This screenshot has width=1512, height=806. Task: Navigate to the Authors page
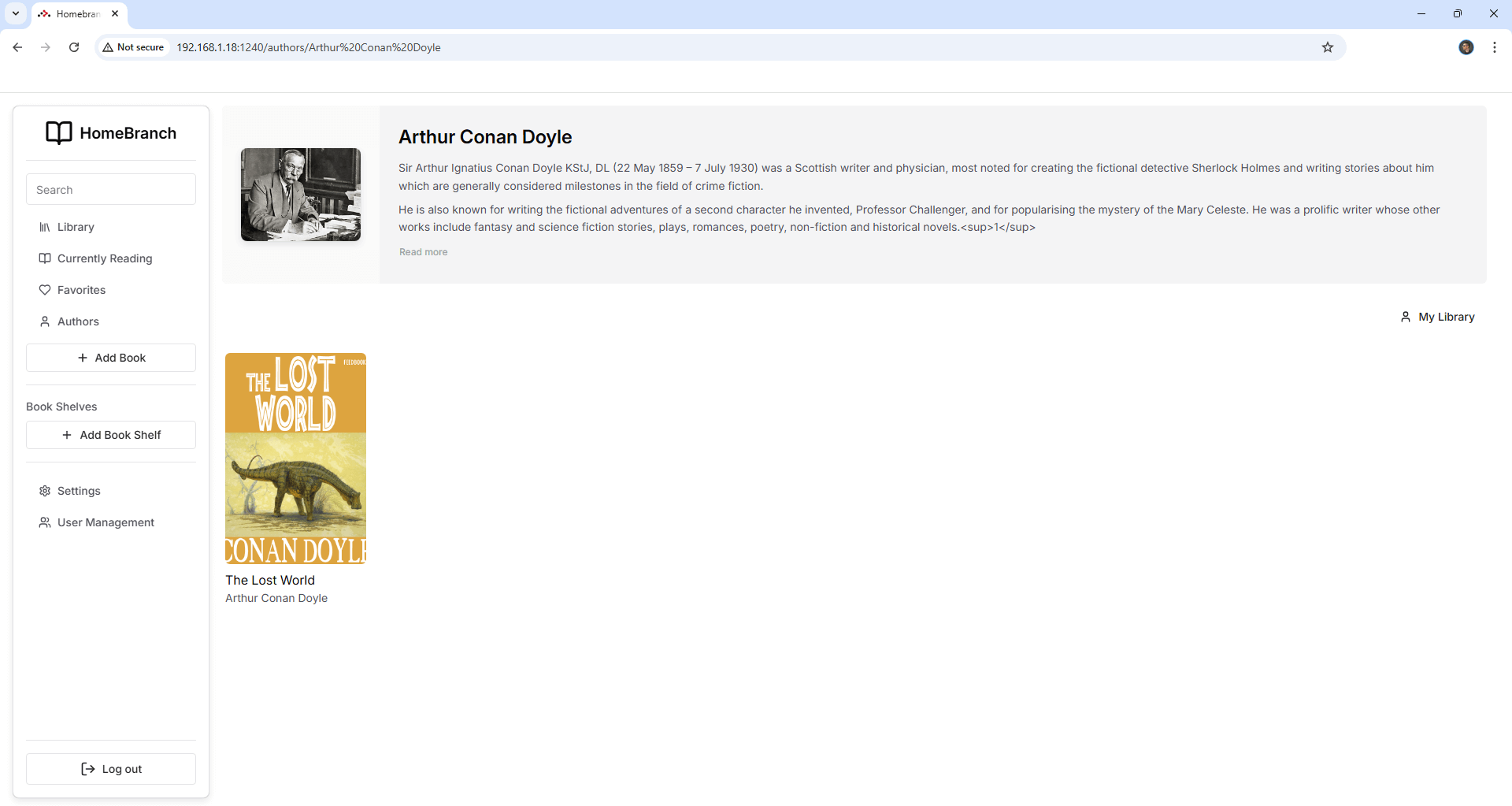click(78, 321)
